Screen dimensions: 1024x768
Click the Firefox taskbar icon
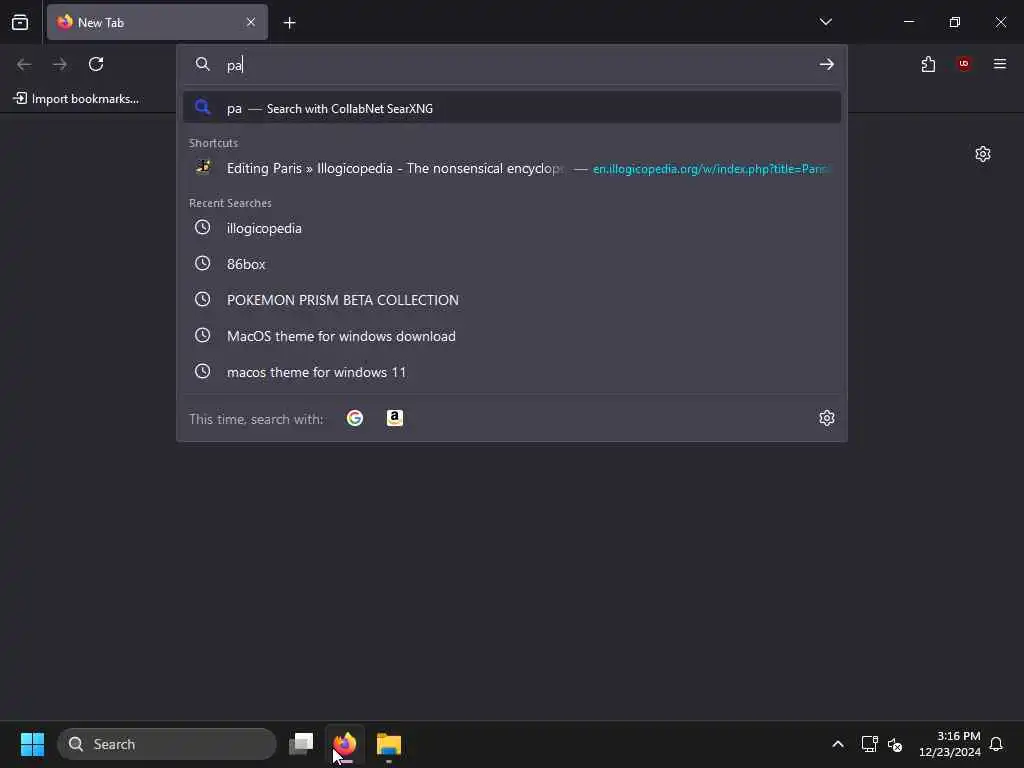(x=345, y=744)
